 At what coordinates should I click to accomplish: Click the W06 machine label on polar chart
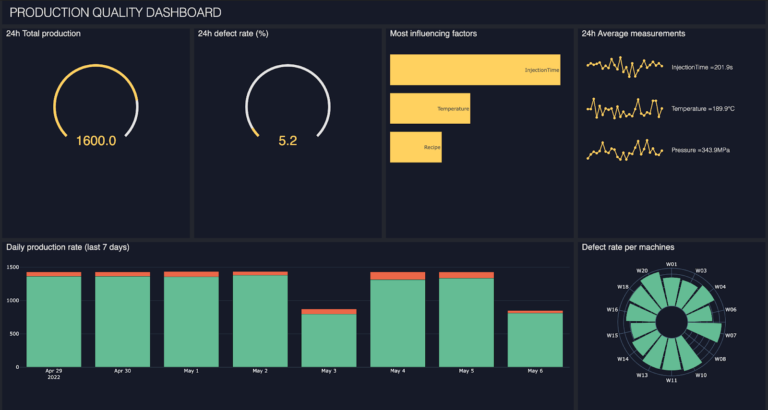tap(730, 310)
